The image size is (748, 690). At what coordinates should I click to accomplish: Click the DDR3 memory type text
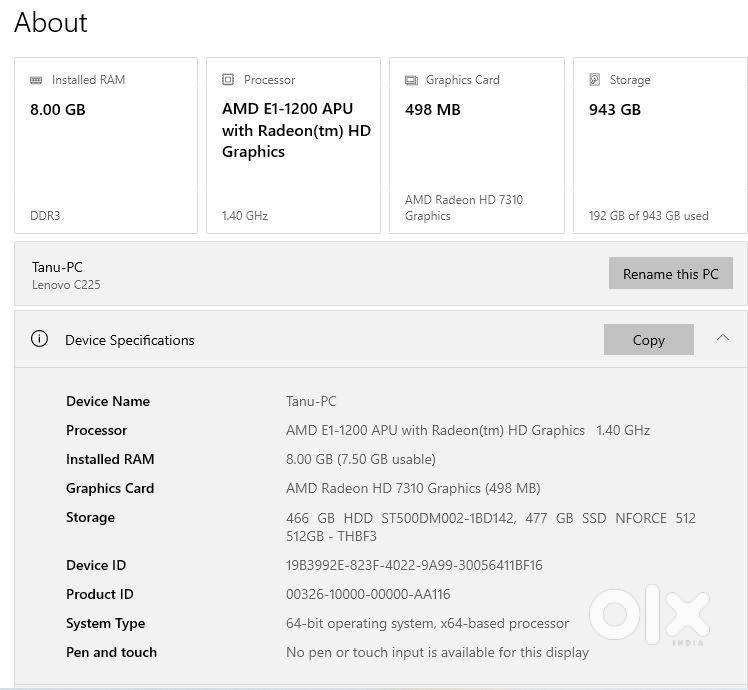pyautogui.click(x=45, y=216)
